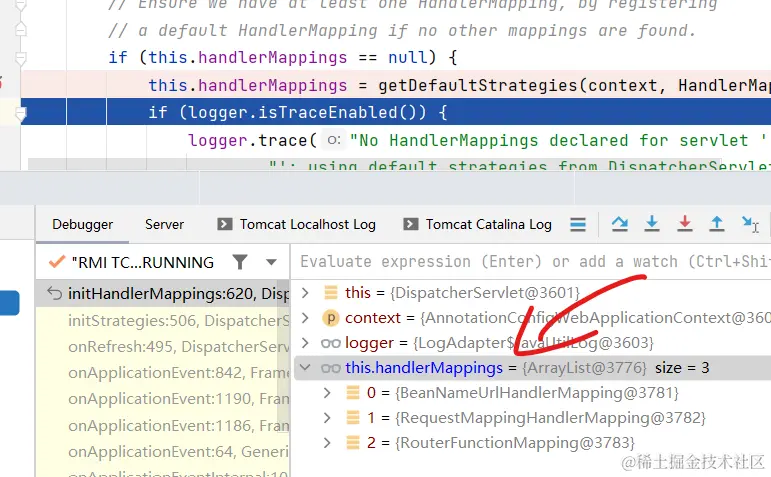The height and width of the screenshot is (477, 771).
Task: Click the 'if (this.handlerMappings == null)' line
Action: [x=283, y=58]
